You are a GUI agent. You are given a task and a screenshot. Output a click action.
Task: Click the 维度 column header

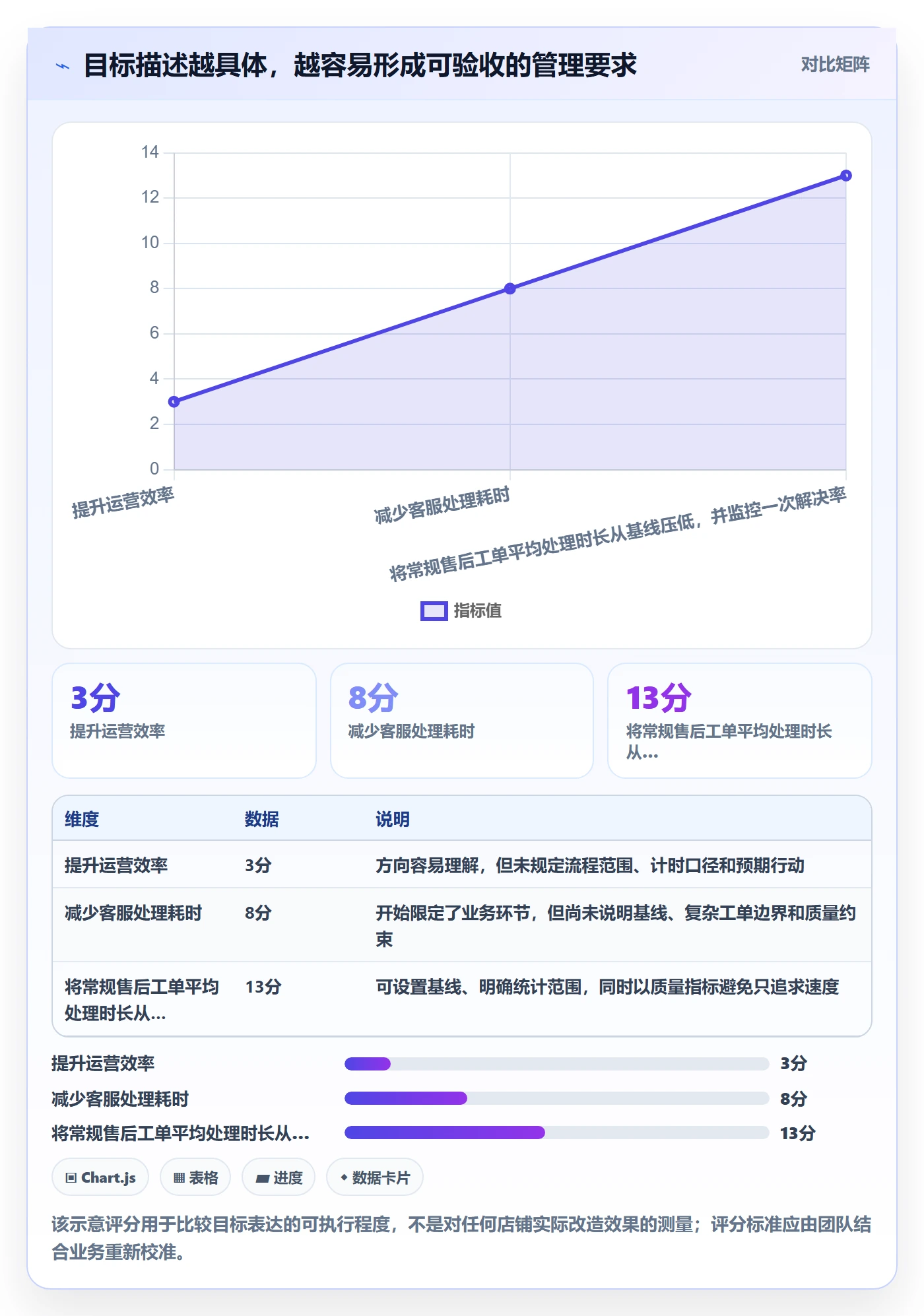tap(82, 819)
